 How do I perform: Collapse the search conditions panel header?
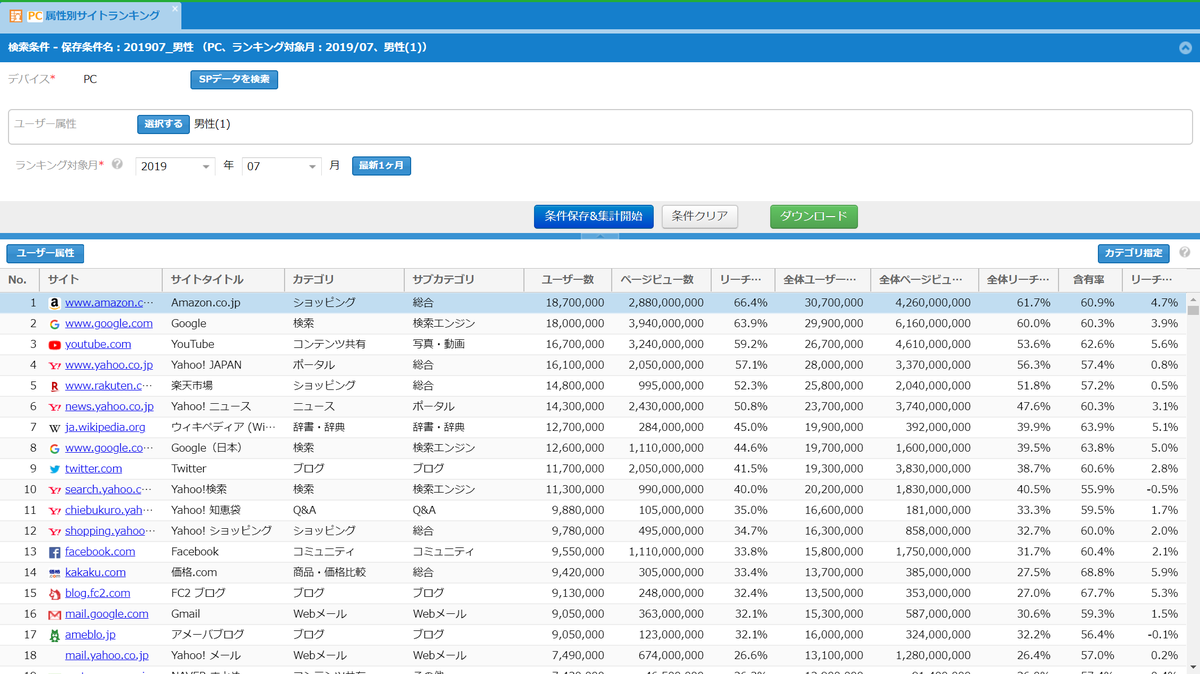(x=1186, y=47)
